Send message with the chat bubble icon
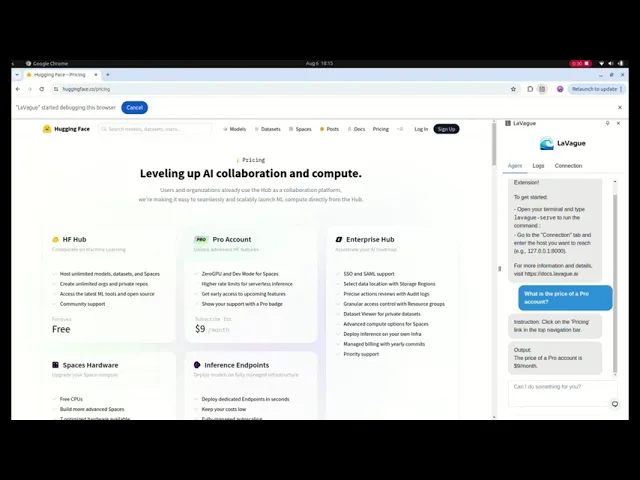The width and height of the screenshot is (640, 480). click(615, 404)
